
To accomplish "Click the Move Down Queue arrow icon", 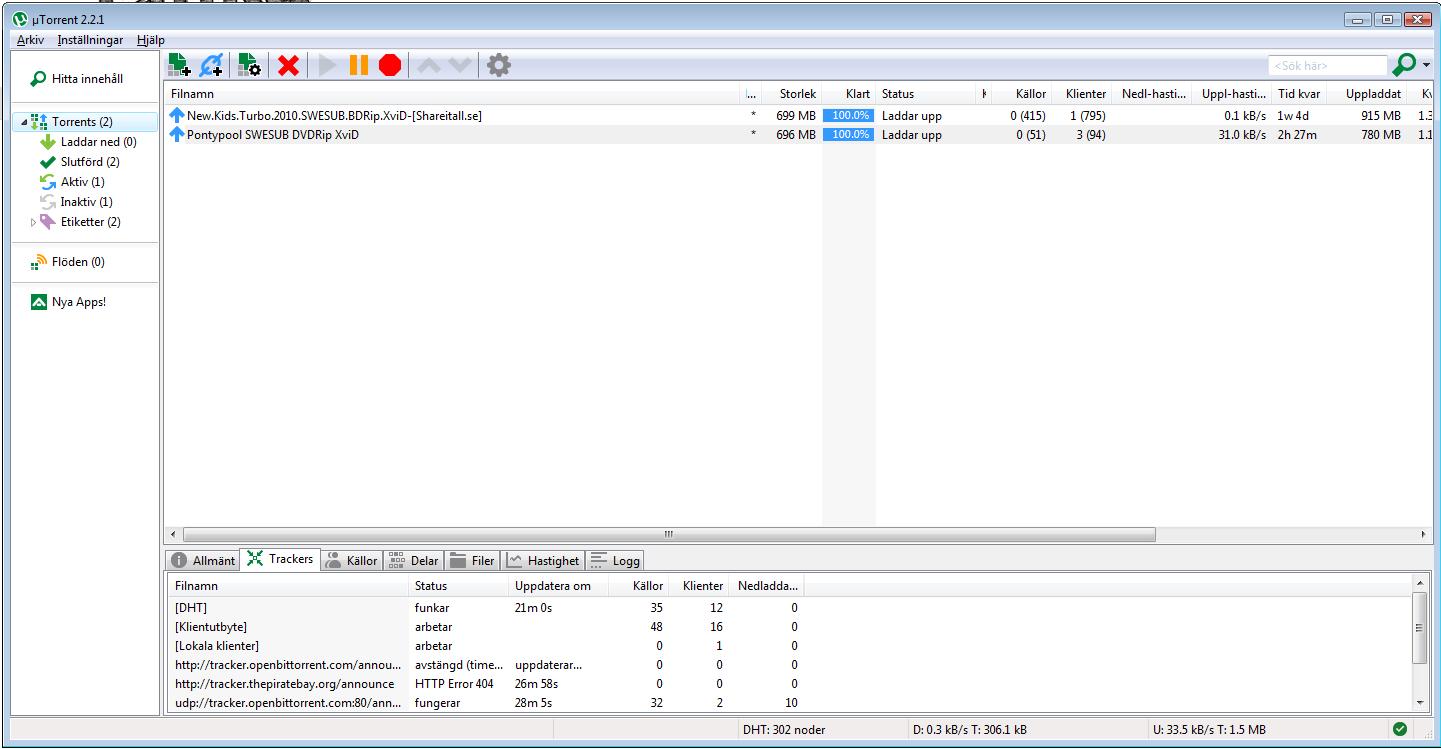I will [458, 65].
